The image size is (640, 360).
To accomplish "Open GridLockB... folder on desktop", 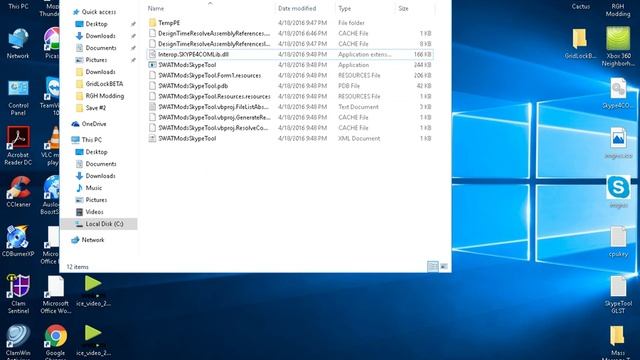I will [x=580, y=44].
